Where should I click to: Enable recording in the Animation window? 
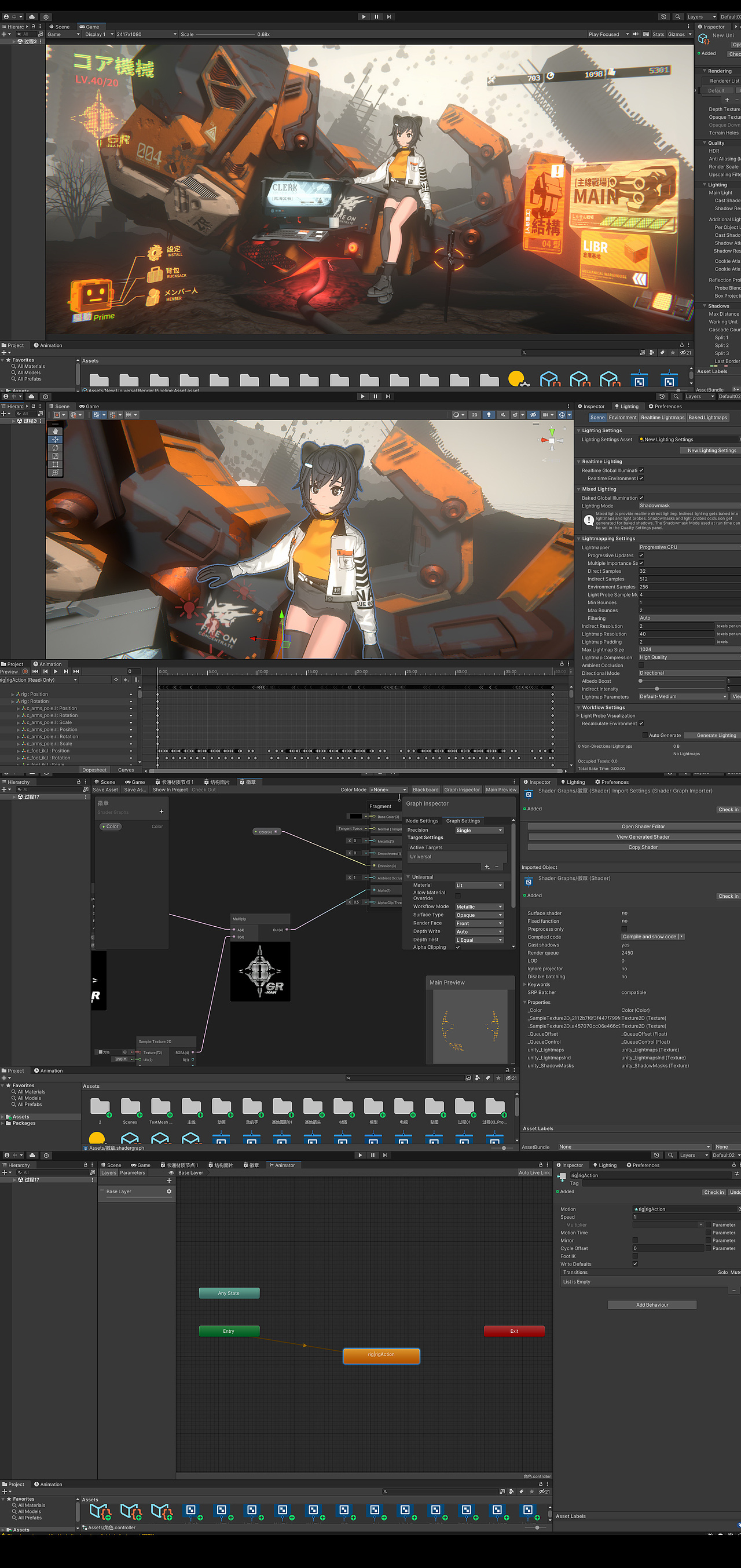pyautogui.click(x=25, y=671)
